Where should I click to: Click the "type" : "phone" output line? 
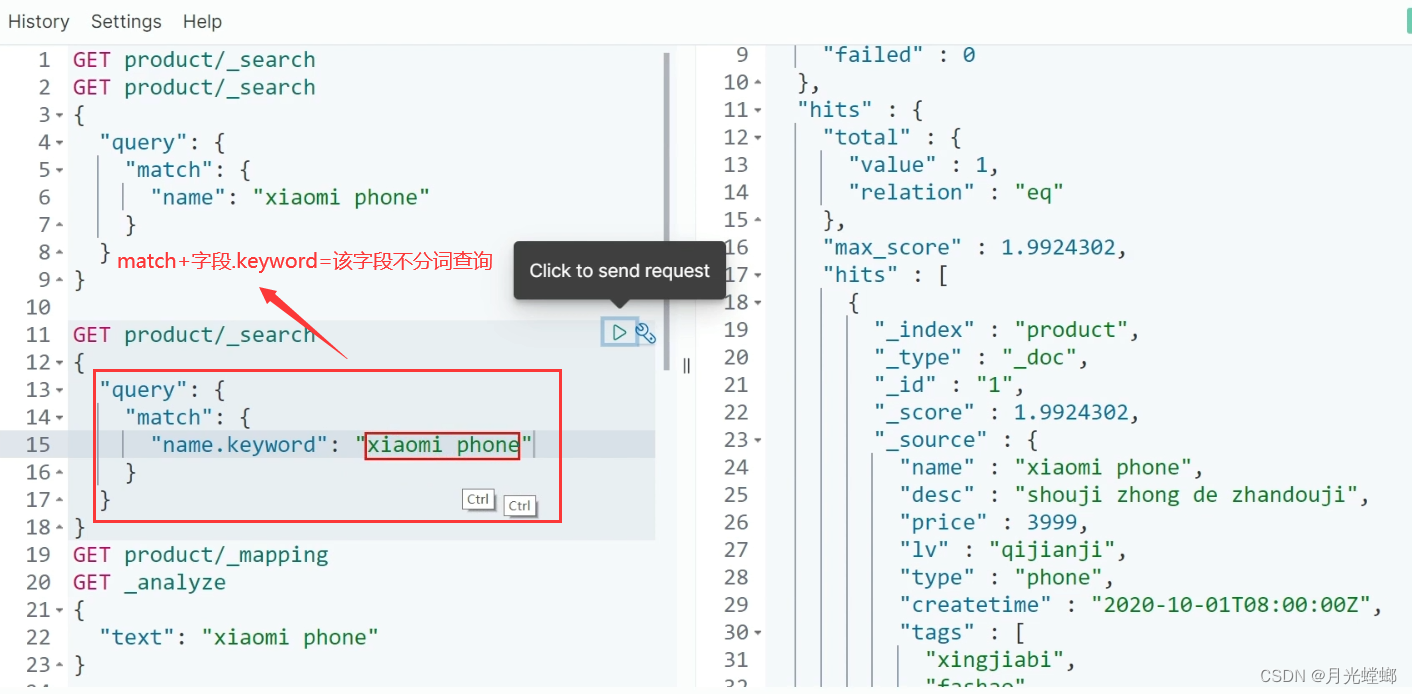click(1007, 577)
